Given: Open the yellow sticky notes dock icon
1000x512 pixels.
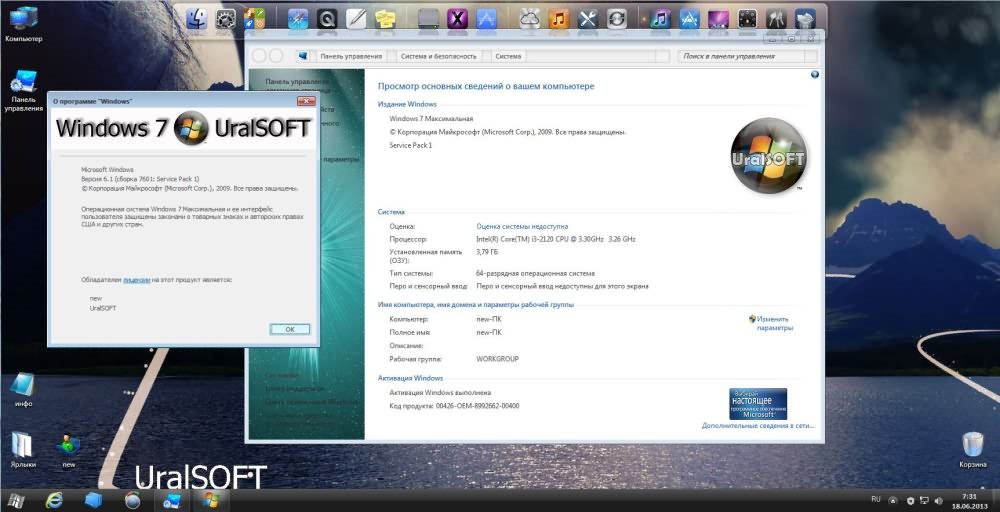Looking at the screenshot, I should tap(384, 18).
